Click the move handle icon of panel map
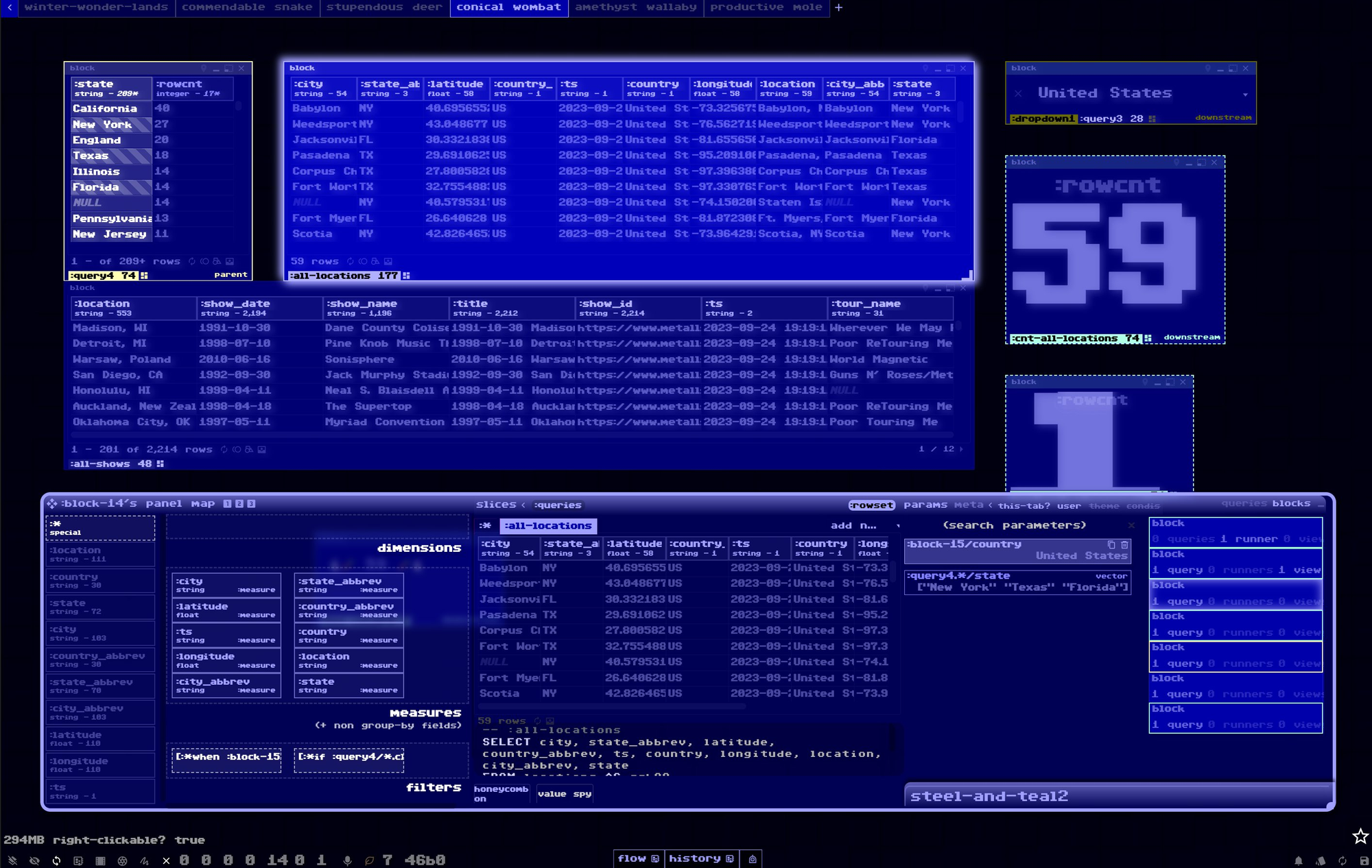The height and width of the screenshot is (868, 1372). pyautogui.click(x=52, y=503)
